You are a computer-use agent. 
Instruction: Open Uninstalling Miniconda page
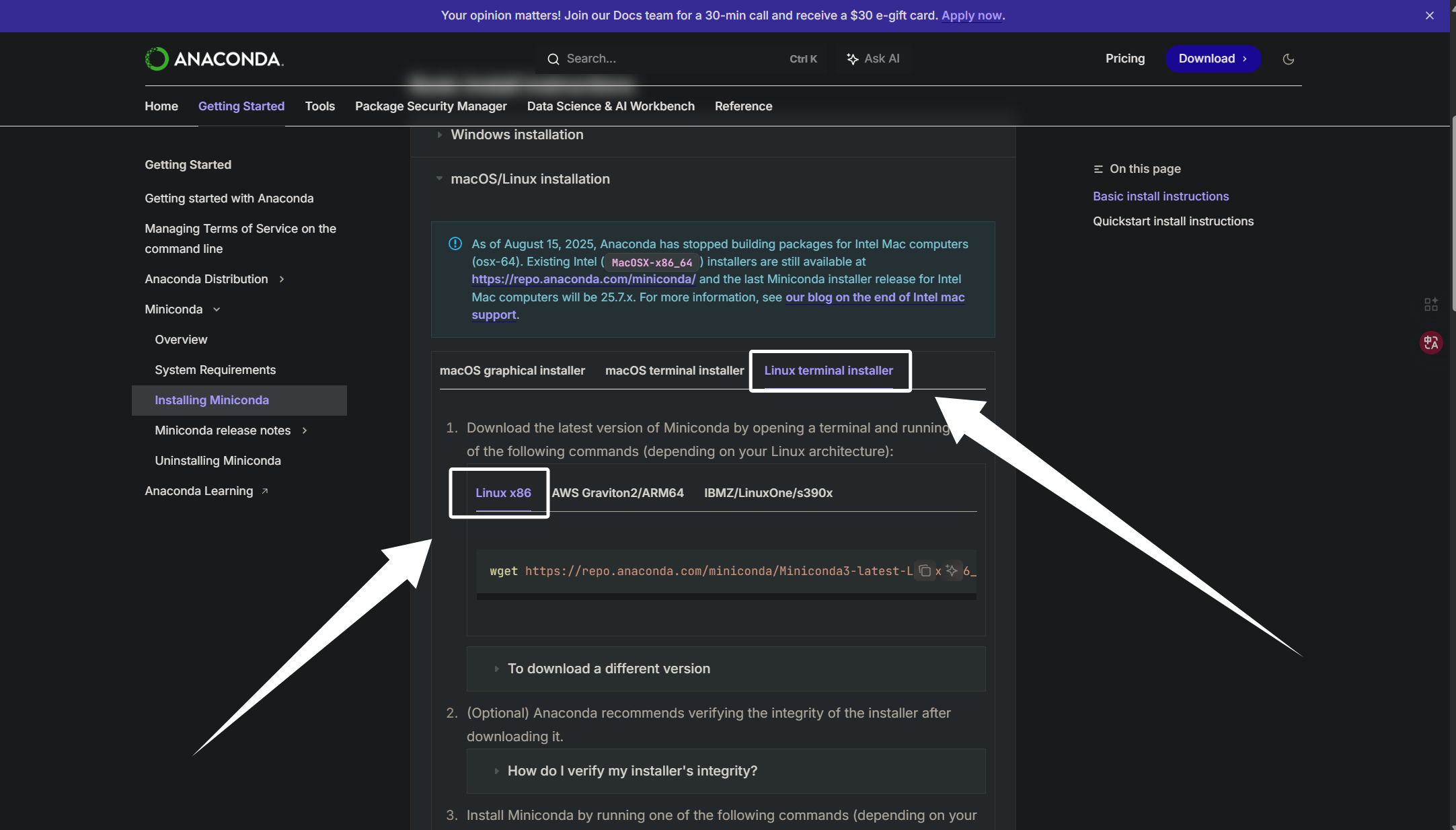[218, 461]
